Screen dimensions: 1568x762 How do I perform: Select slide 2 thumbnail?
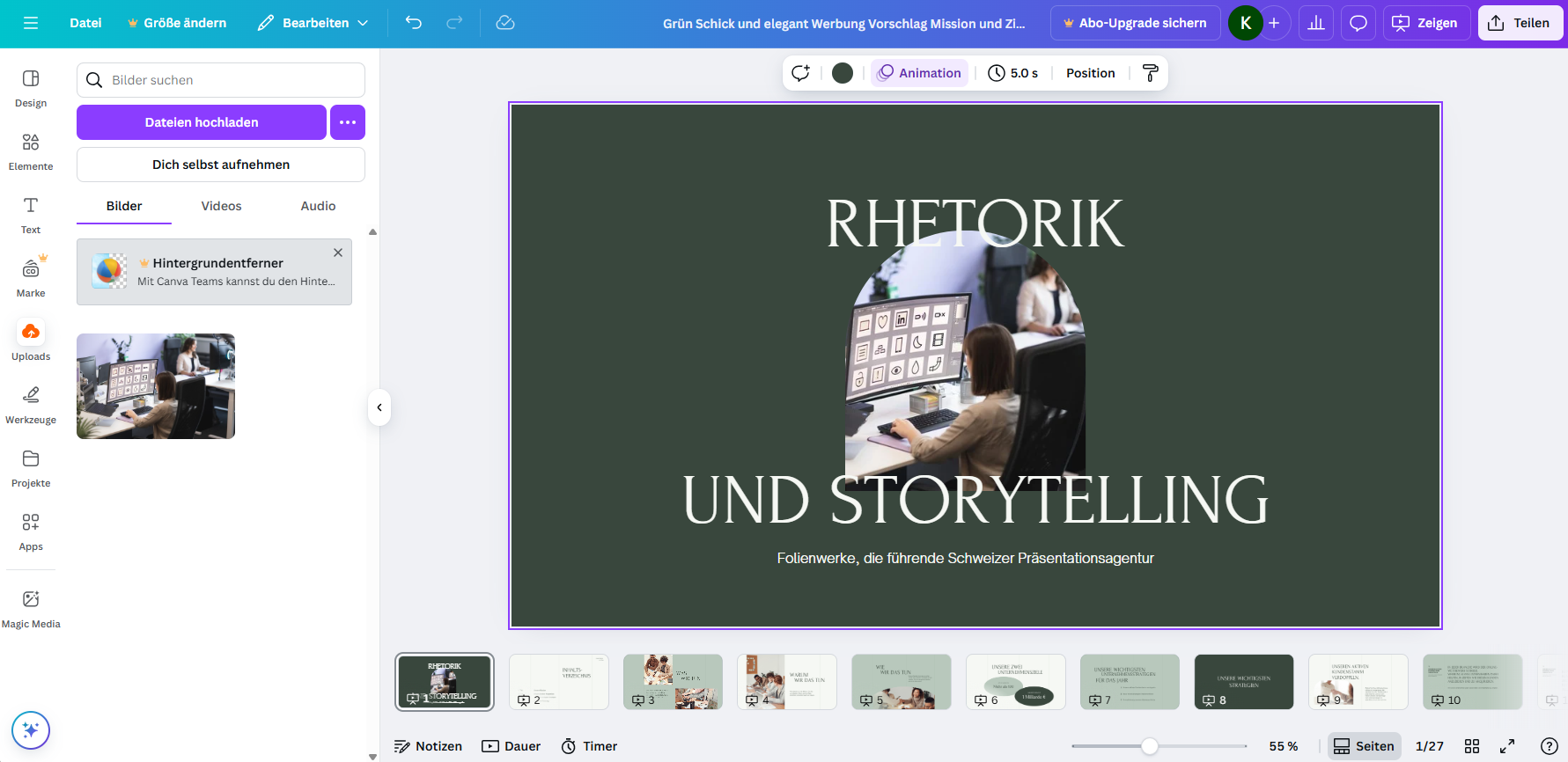559,682
